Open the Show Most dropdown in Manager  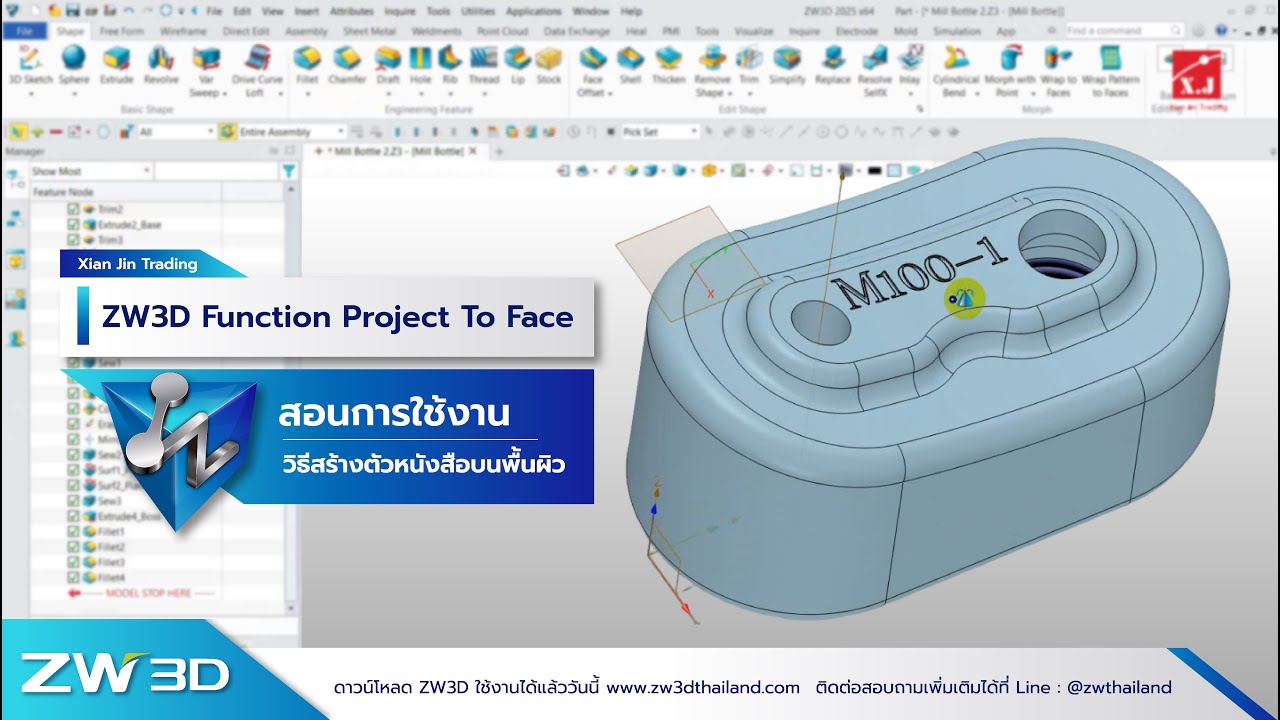click(91, 171)
